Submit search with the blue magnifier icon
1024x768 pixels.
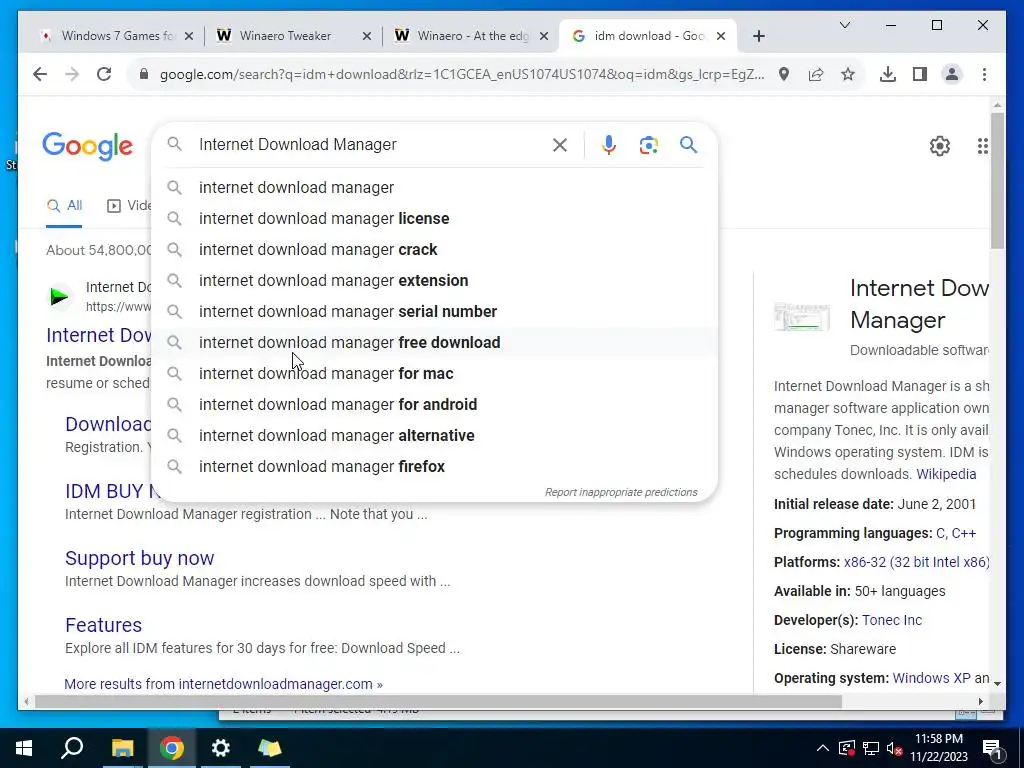[x=688, y=144]
